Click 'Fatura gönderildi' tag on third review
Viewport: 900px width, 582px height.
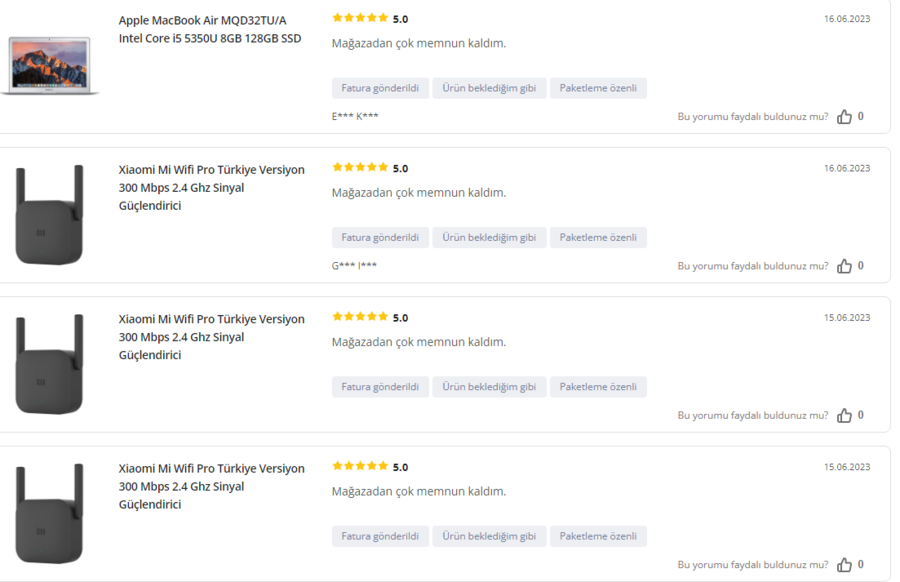click(x=380, y=387)
